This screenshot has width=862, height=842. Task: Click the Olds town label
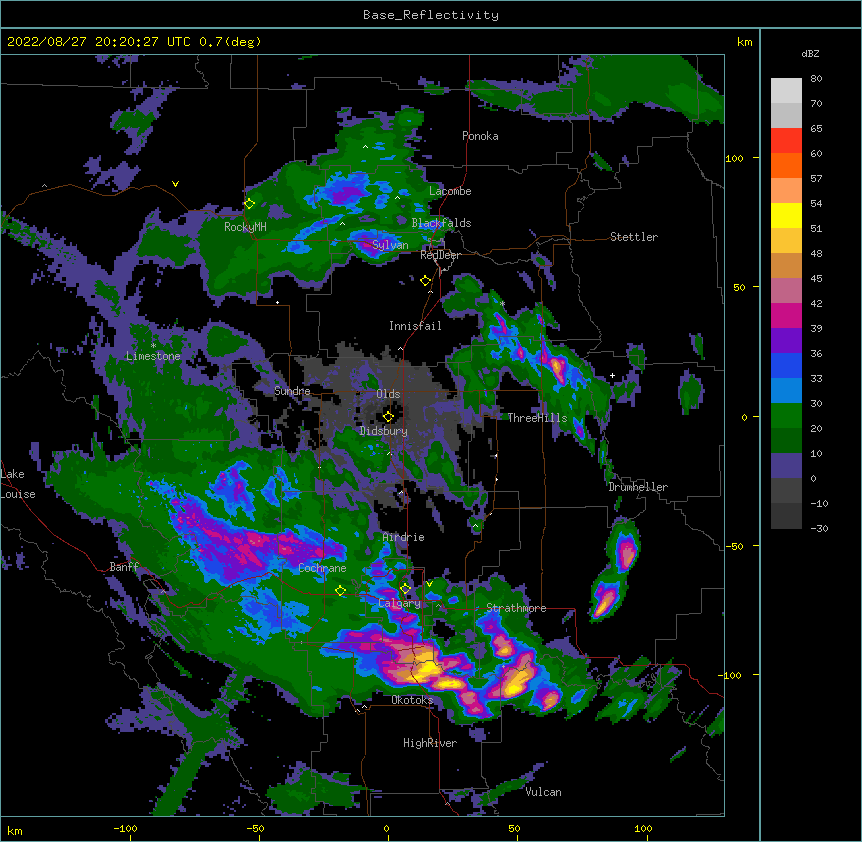388,394
